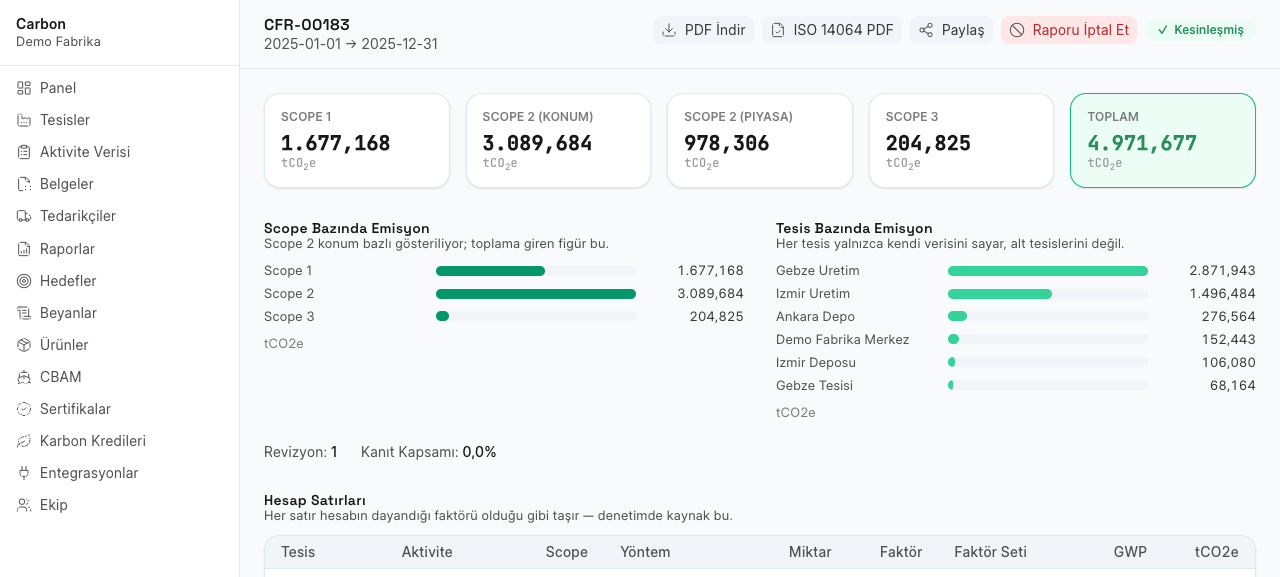Click the download icon on PDF İndir
Image resolution: width=1280 pixels, height=577 pixels.
(x=669, y=30)
